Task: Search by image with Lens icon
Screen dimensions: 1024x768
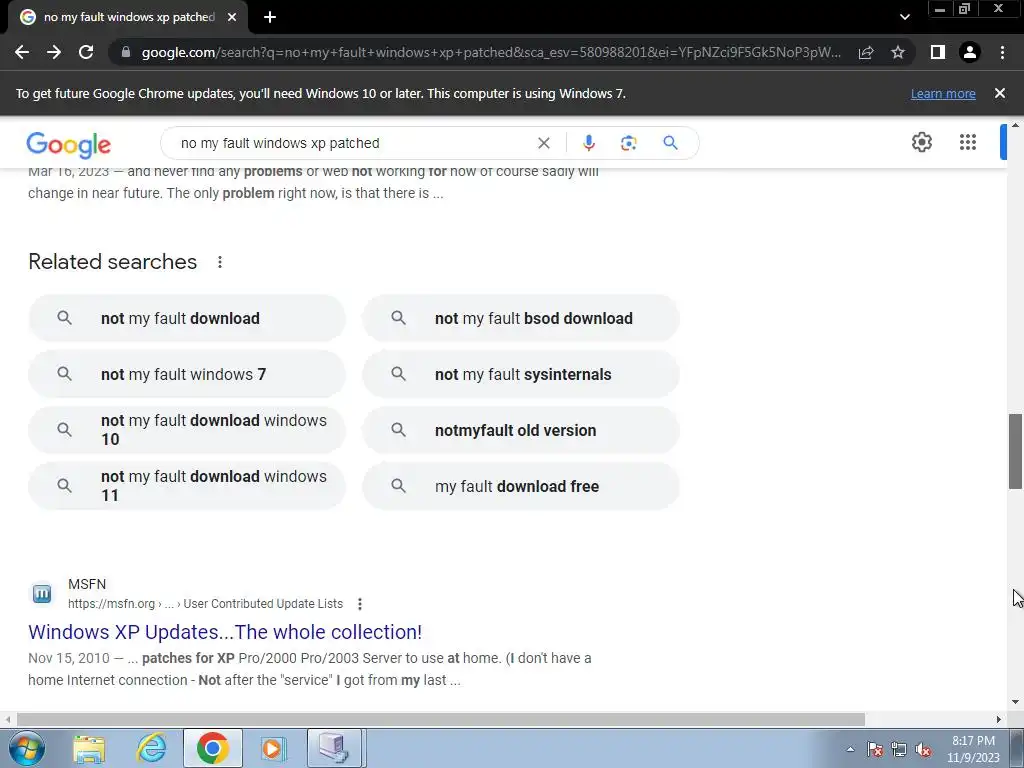Action: pos(628,143)
